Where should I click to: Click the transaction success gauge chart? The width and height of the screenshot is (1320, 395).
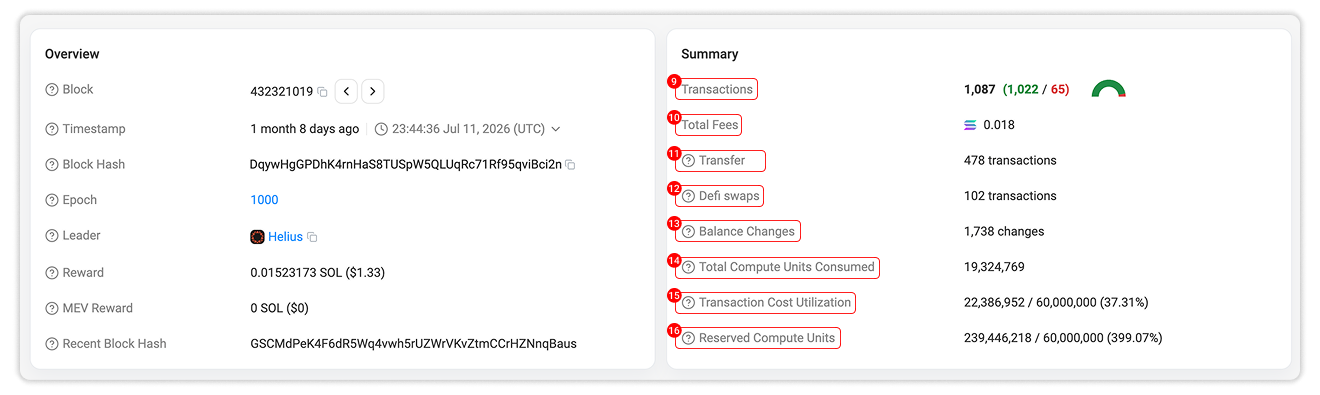[1108, 89]
